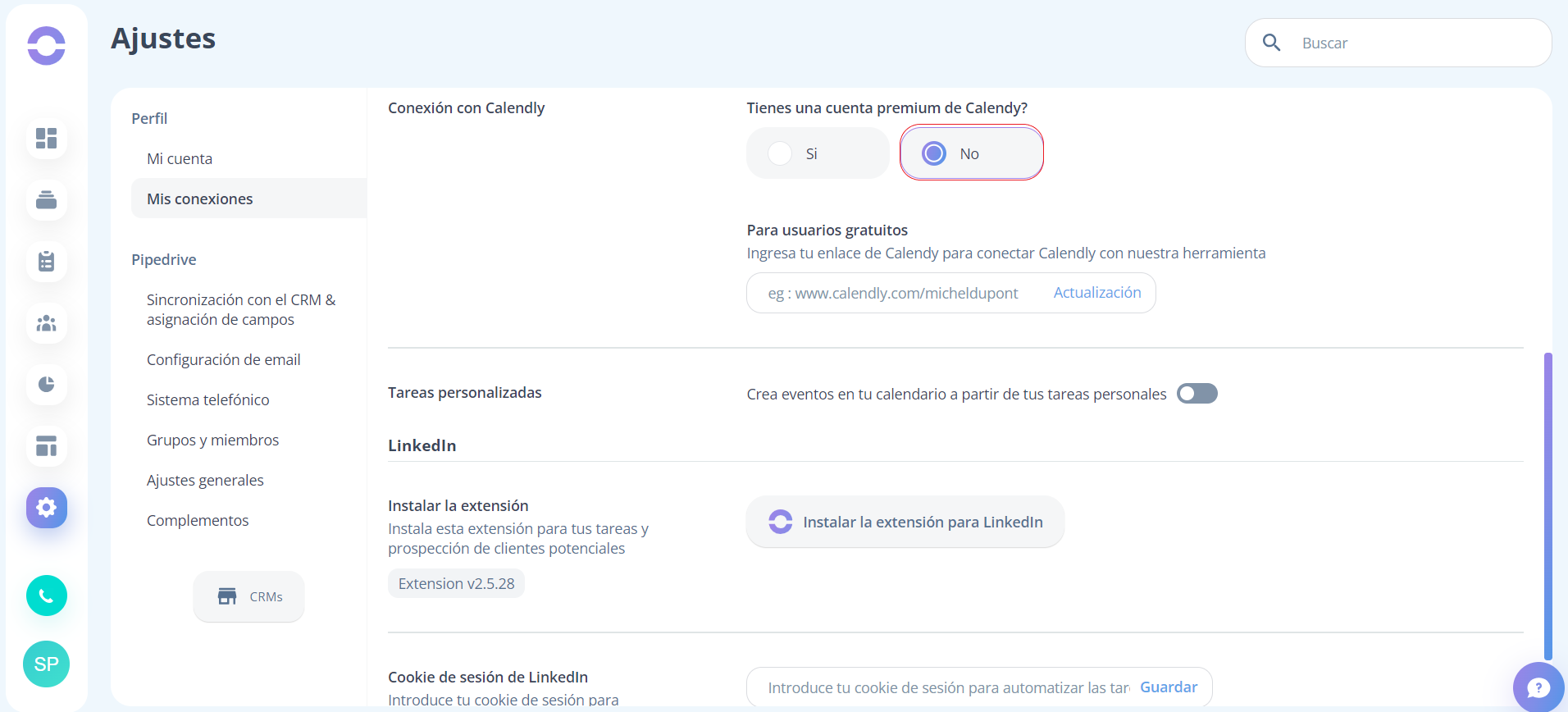Toggle calendar events from personal tasks

tap(1197, 394)
